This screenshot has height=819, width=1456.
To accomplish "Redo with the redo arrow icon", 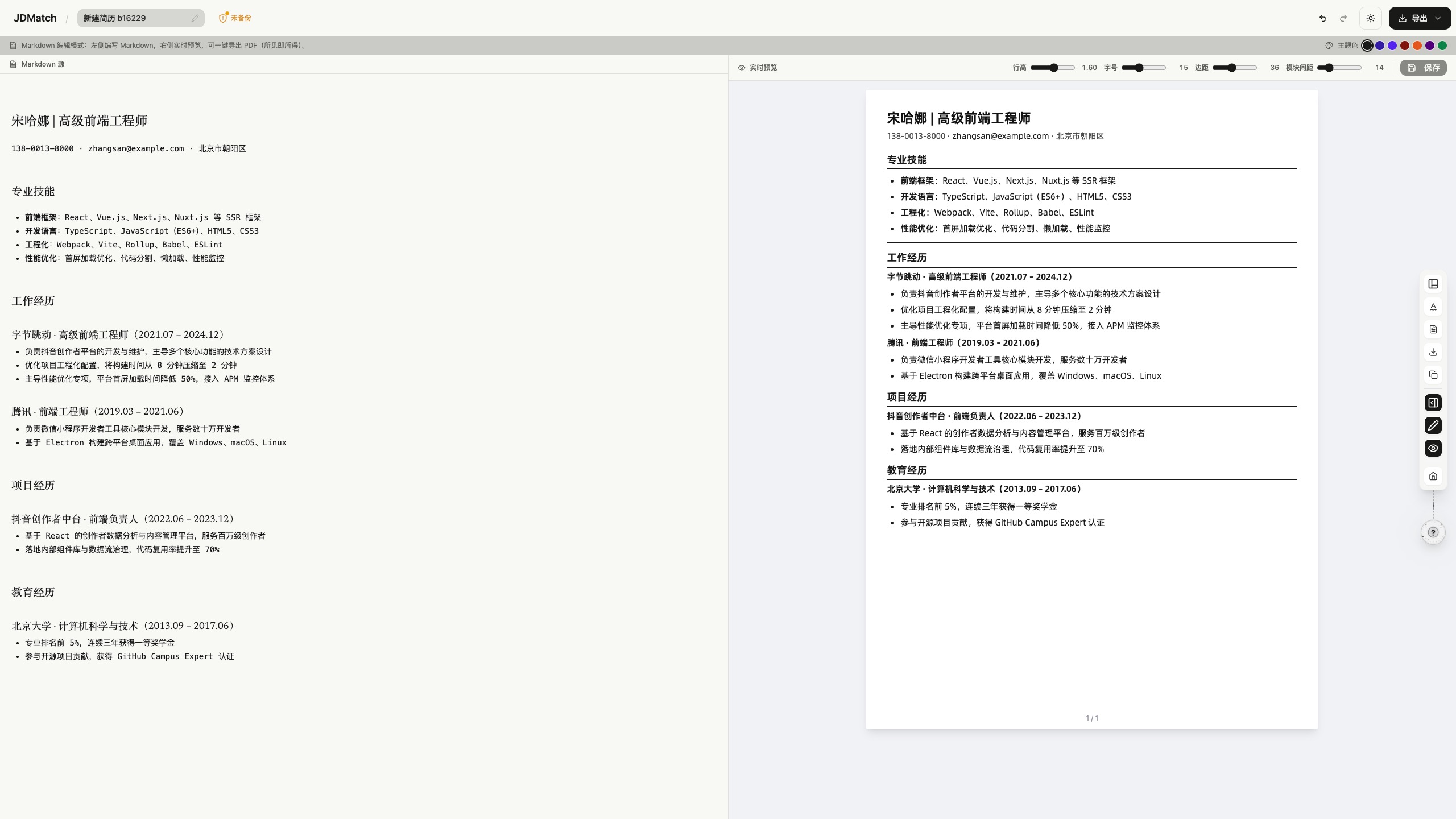I will click(1343, 18).
